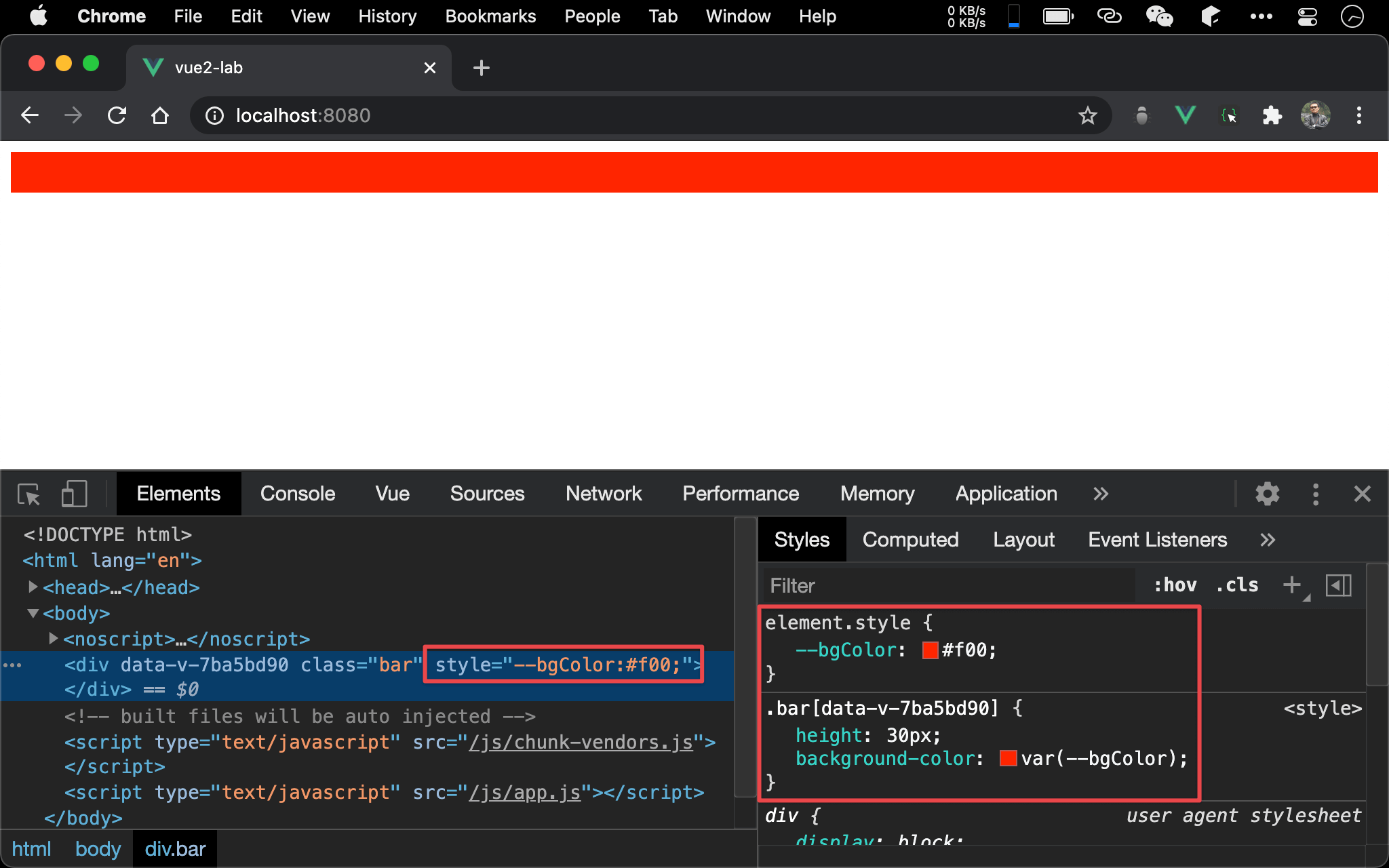Close the vue2-lab tab
The height and width of the screenshot is (868, 1389).
coord(429,68)
